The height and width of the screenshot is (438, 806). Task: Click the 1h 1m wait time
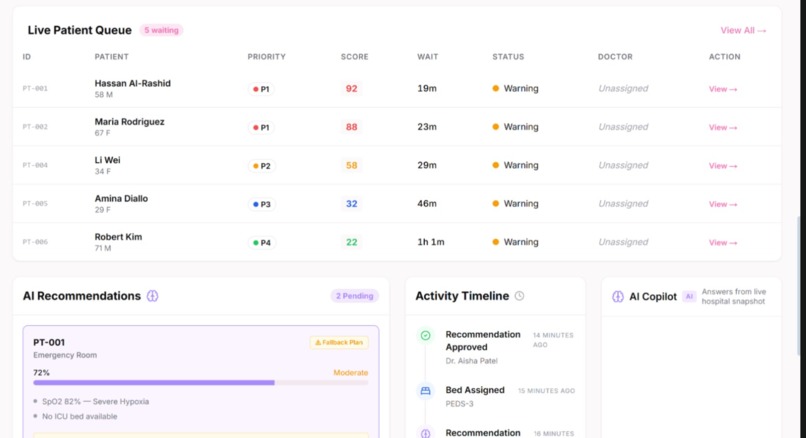click(431, 242)
